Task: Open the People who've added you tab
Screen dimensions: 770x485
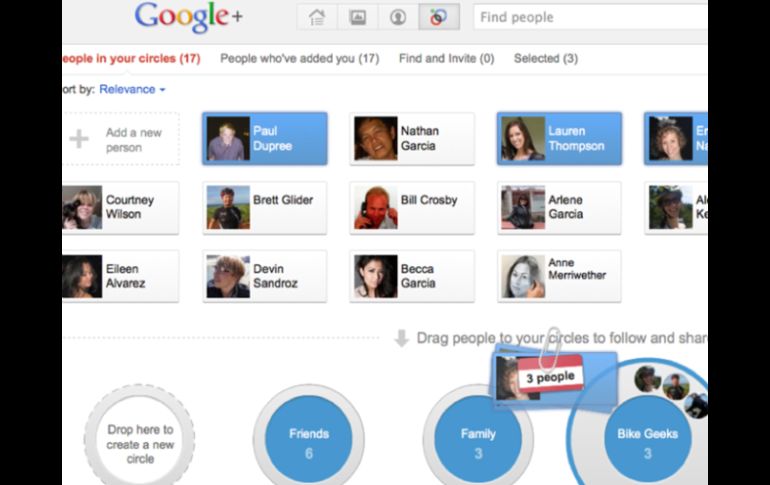Action: (299, 58)
